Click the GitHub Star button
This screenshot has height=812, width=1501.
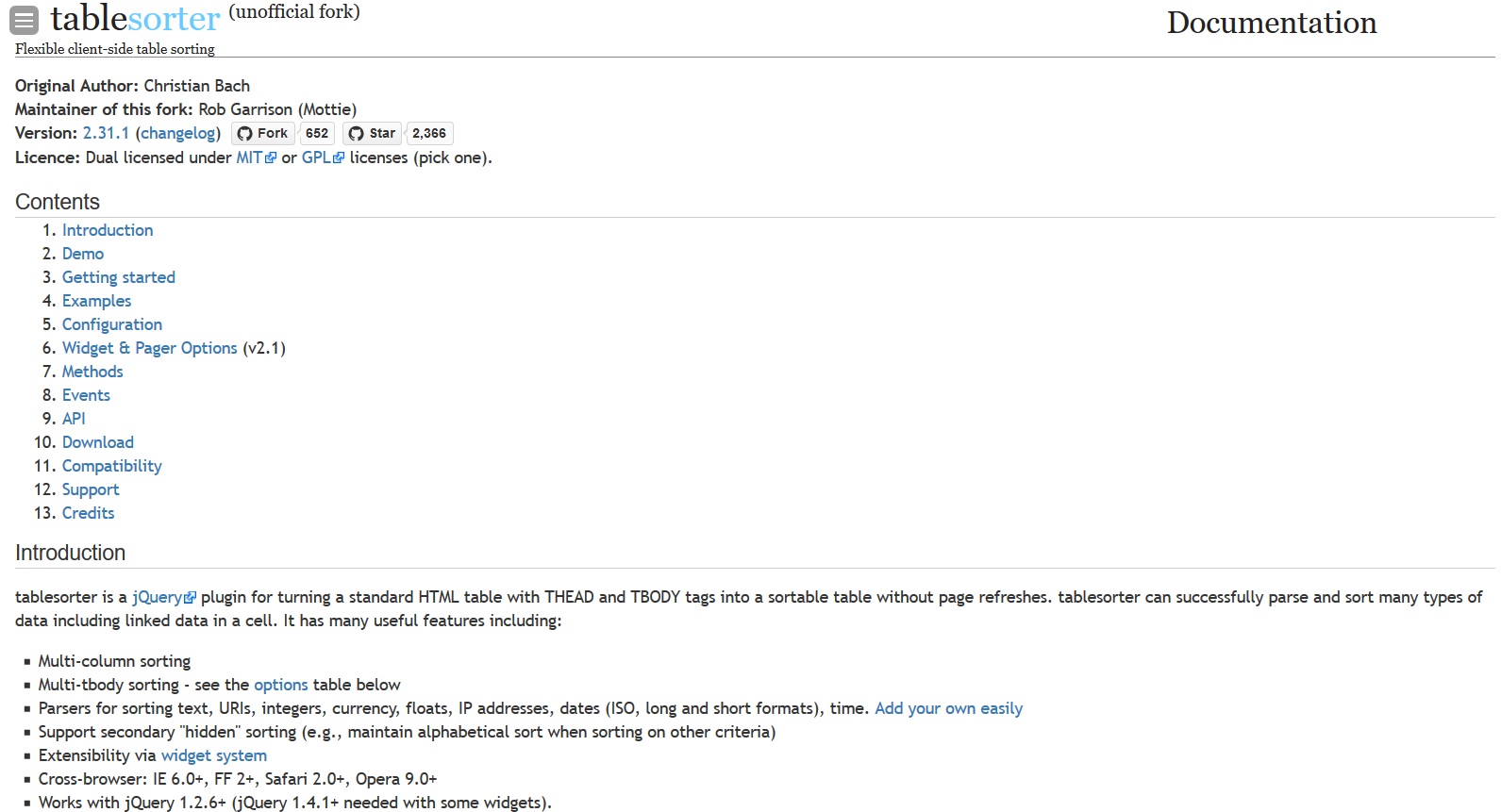pos(373,133)
